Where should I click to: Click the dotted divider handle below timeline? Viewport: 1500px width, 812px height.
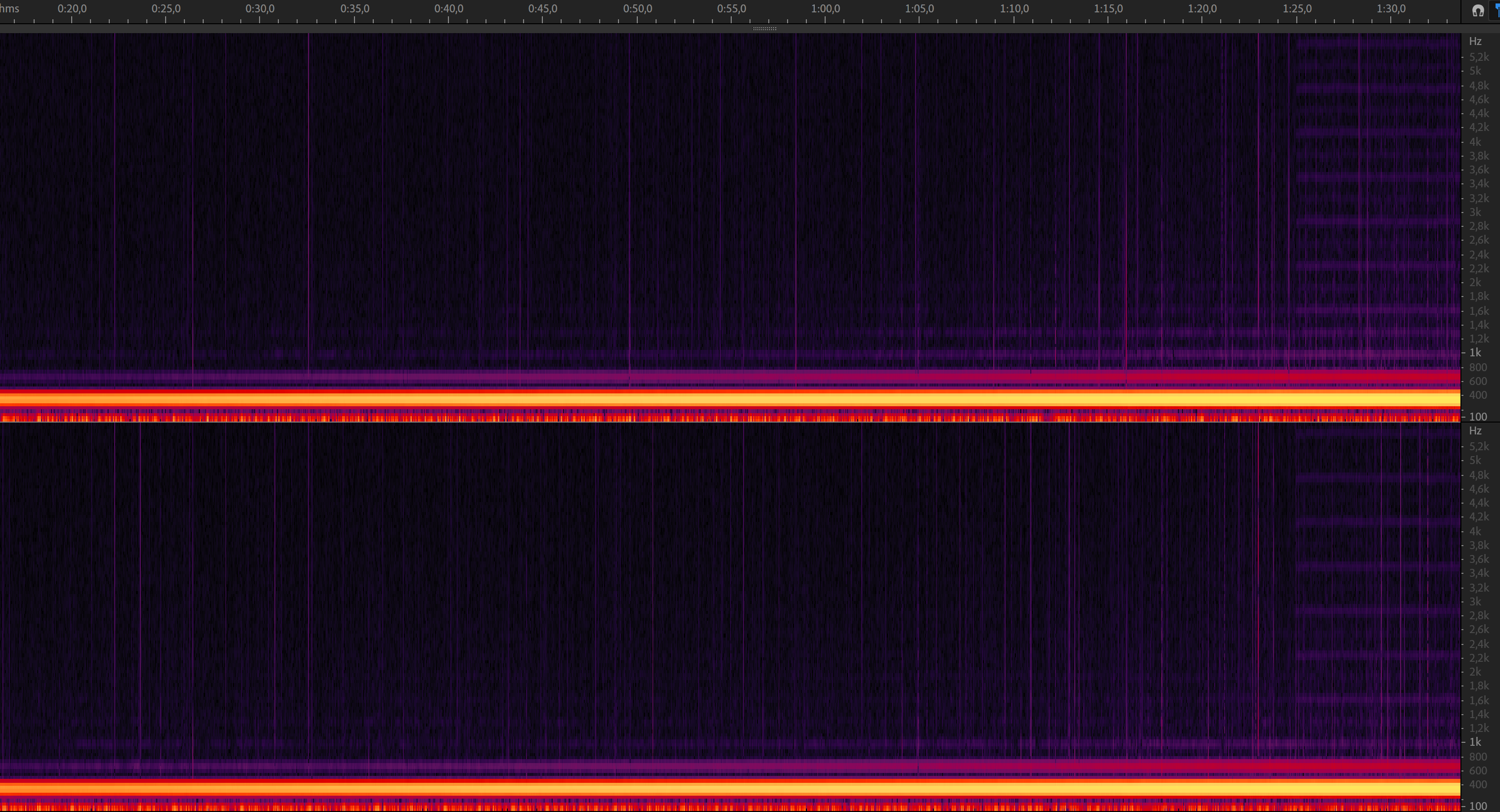764,29
